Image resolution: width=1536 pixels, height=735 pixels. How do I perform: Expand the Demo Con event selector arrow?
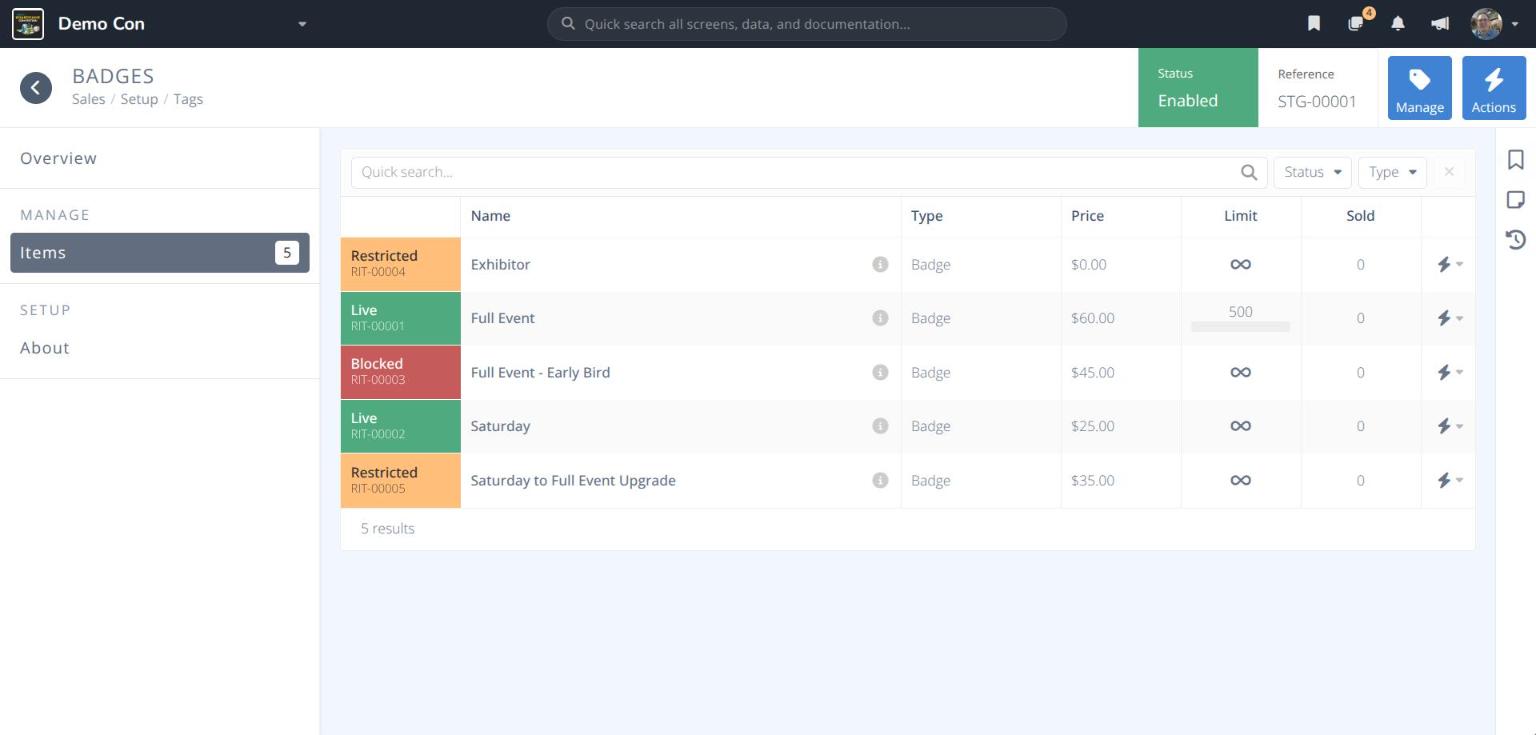[302, 24]
